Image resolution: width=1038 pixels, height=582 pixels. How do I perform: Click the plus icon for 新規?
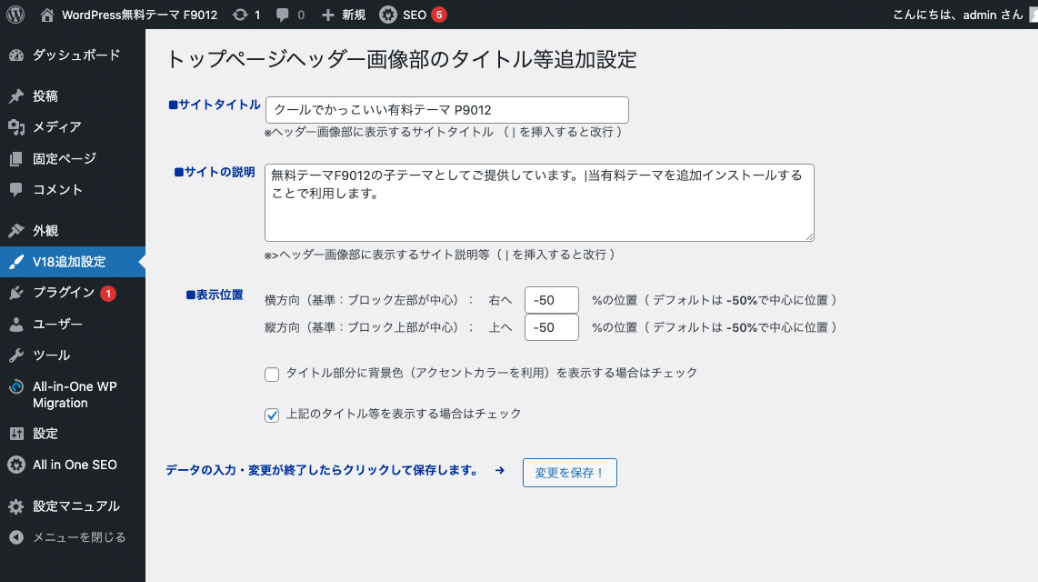pos(328,15)
